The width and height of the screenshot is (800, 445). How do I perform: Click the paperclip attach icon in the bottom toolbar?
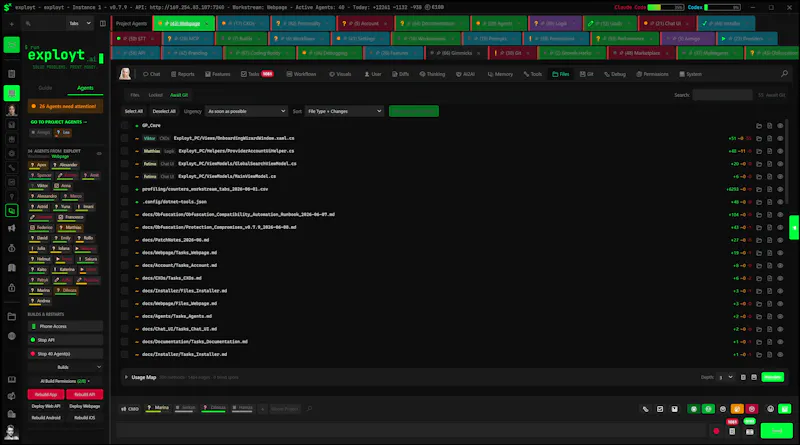click(x=645, y=409)
